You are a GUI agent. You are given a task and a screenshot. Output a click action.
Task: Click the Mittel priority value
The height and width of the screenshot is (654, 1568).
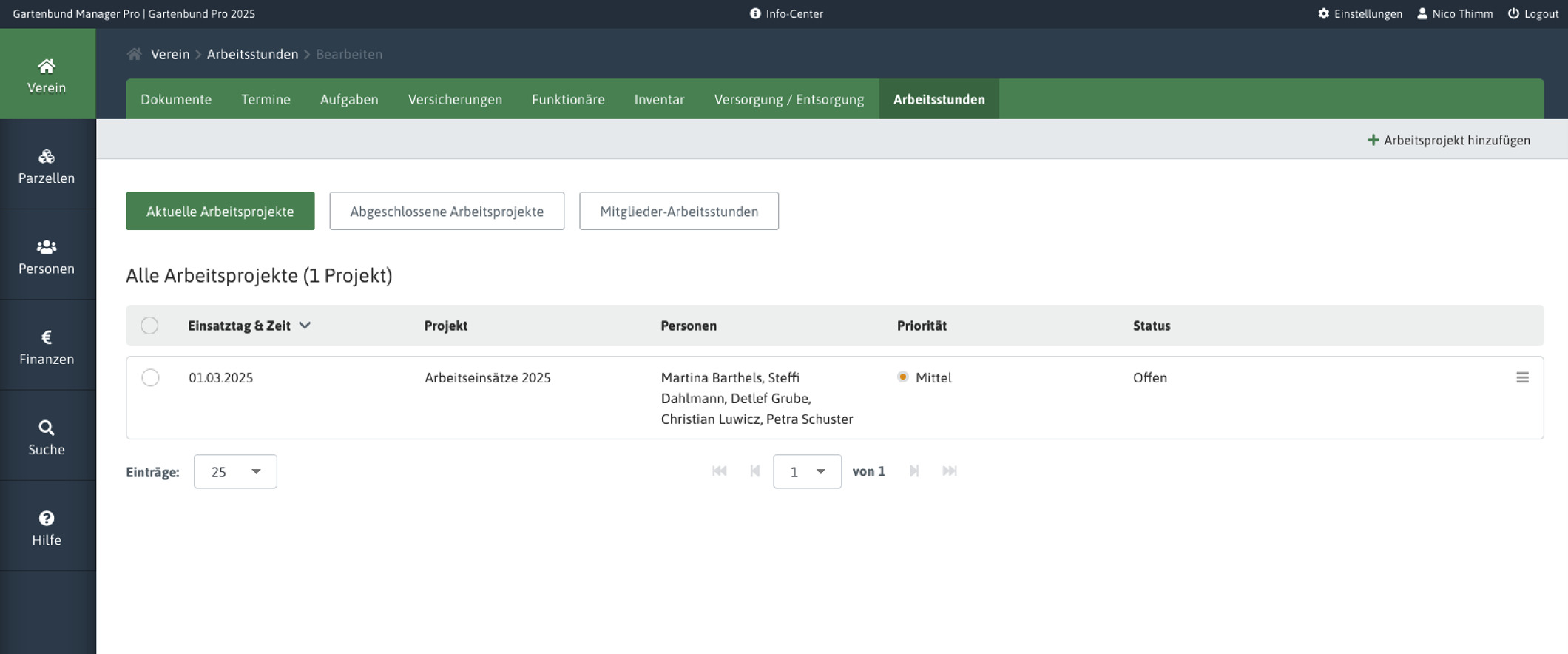coord(933,377)
